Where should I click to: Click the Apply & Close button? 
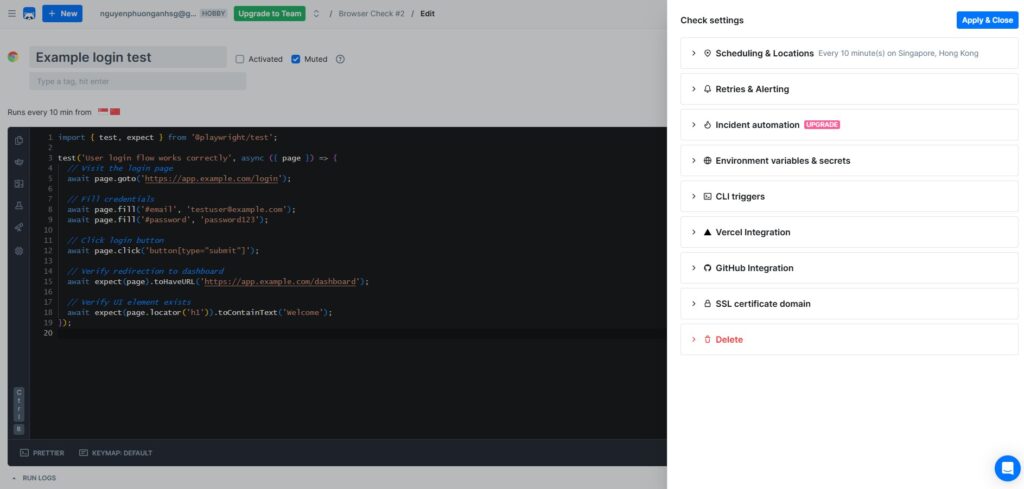987,20
